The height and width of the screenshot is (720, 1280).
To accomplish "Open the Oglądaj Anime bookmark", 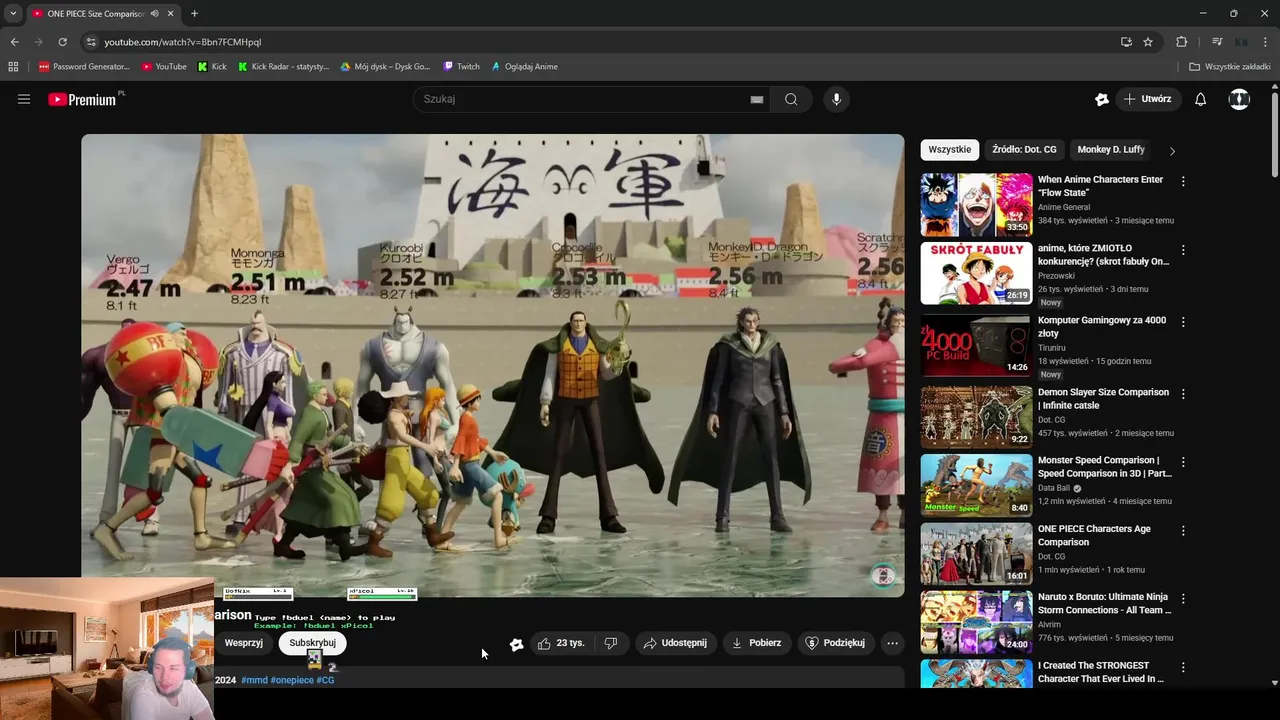I will [524, 67].
